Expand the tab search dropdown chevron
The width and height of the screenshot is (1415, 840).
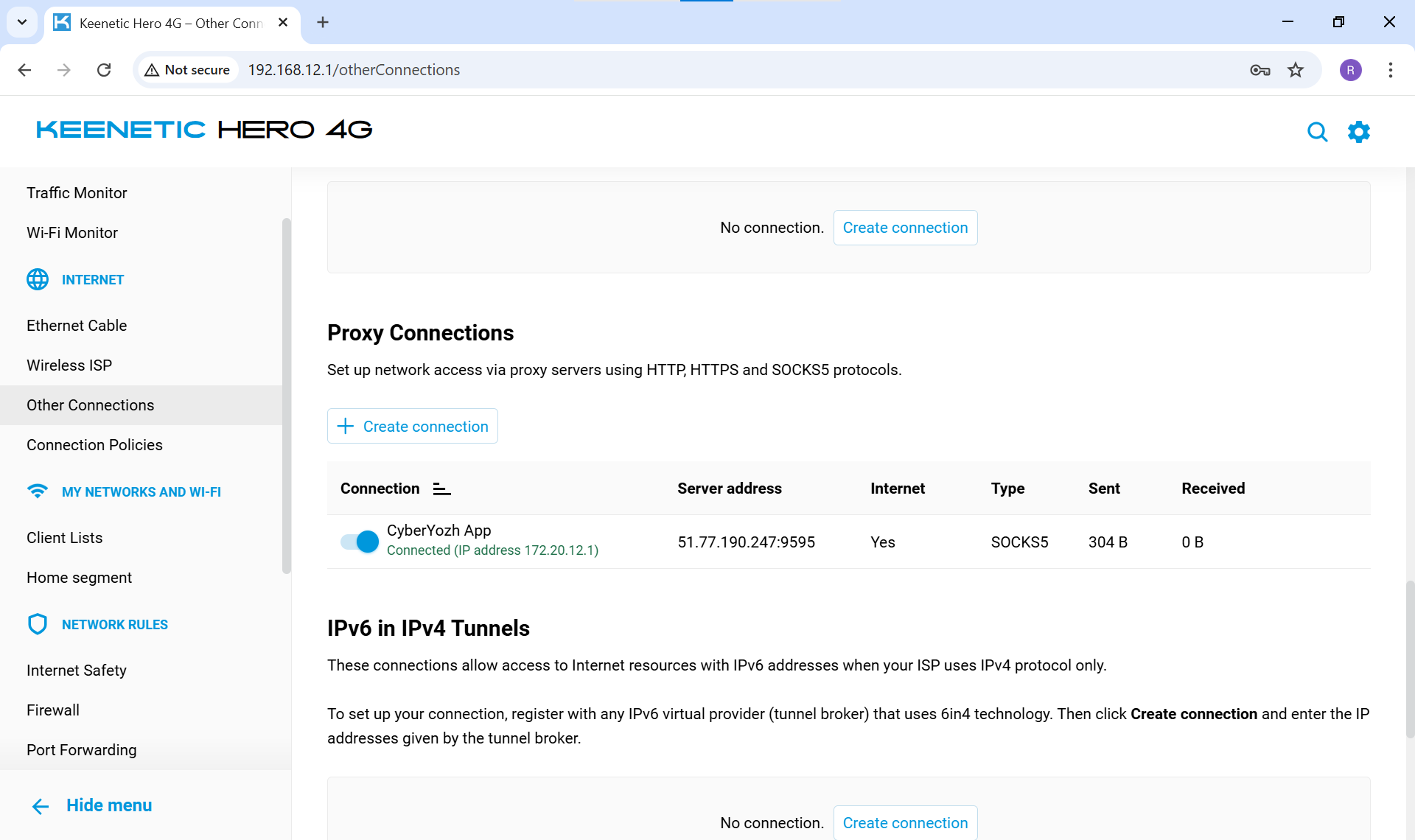(22, 22)
